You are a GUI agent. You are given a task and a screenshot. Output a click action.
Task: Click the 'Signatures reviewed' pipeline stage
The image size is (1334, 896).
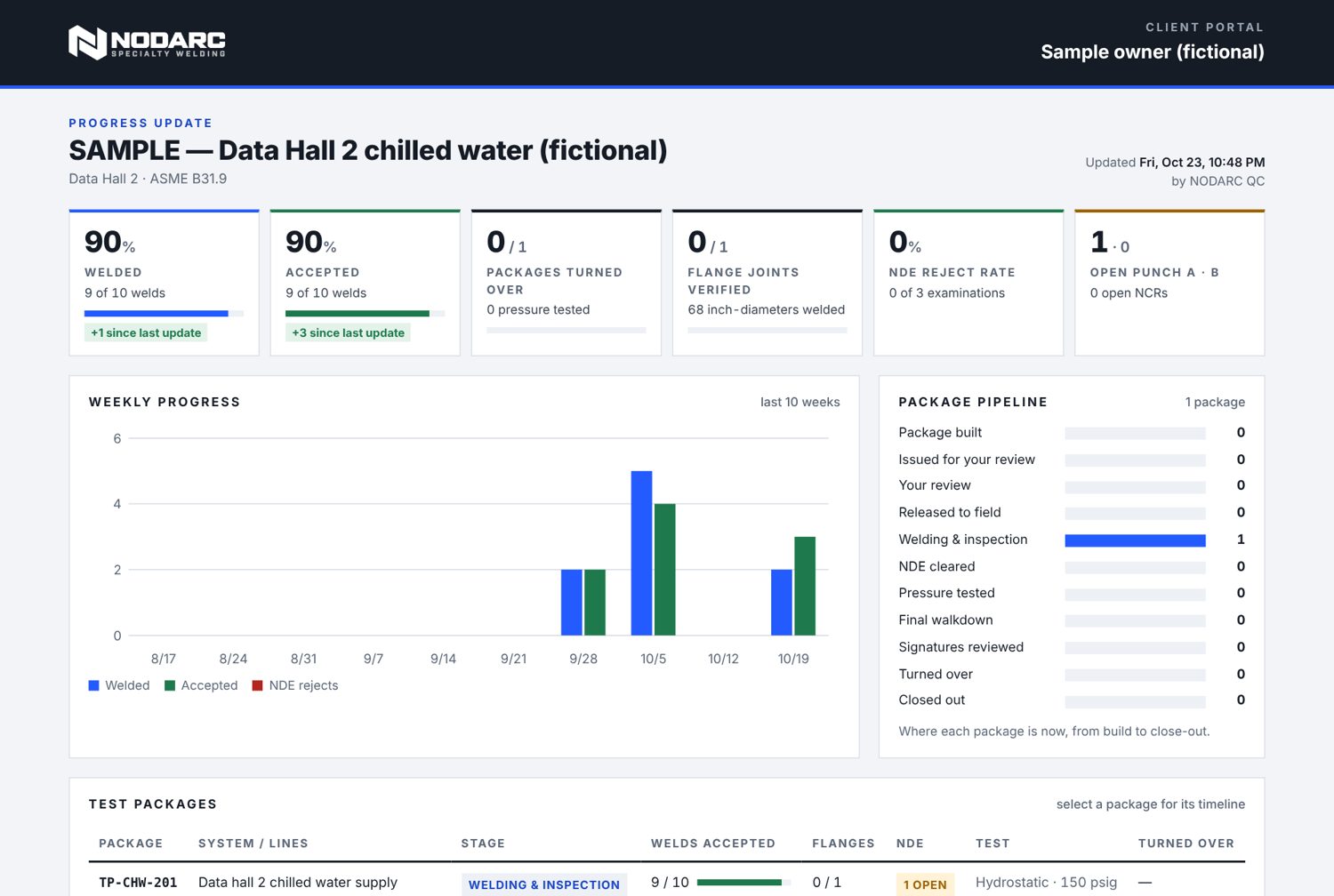pyautogui.click(x=1072, y=647)
